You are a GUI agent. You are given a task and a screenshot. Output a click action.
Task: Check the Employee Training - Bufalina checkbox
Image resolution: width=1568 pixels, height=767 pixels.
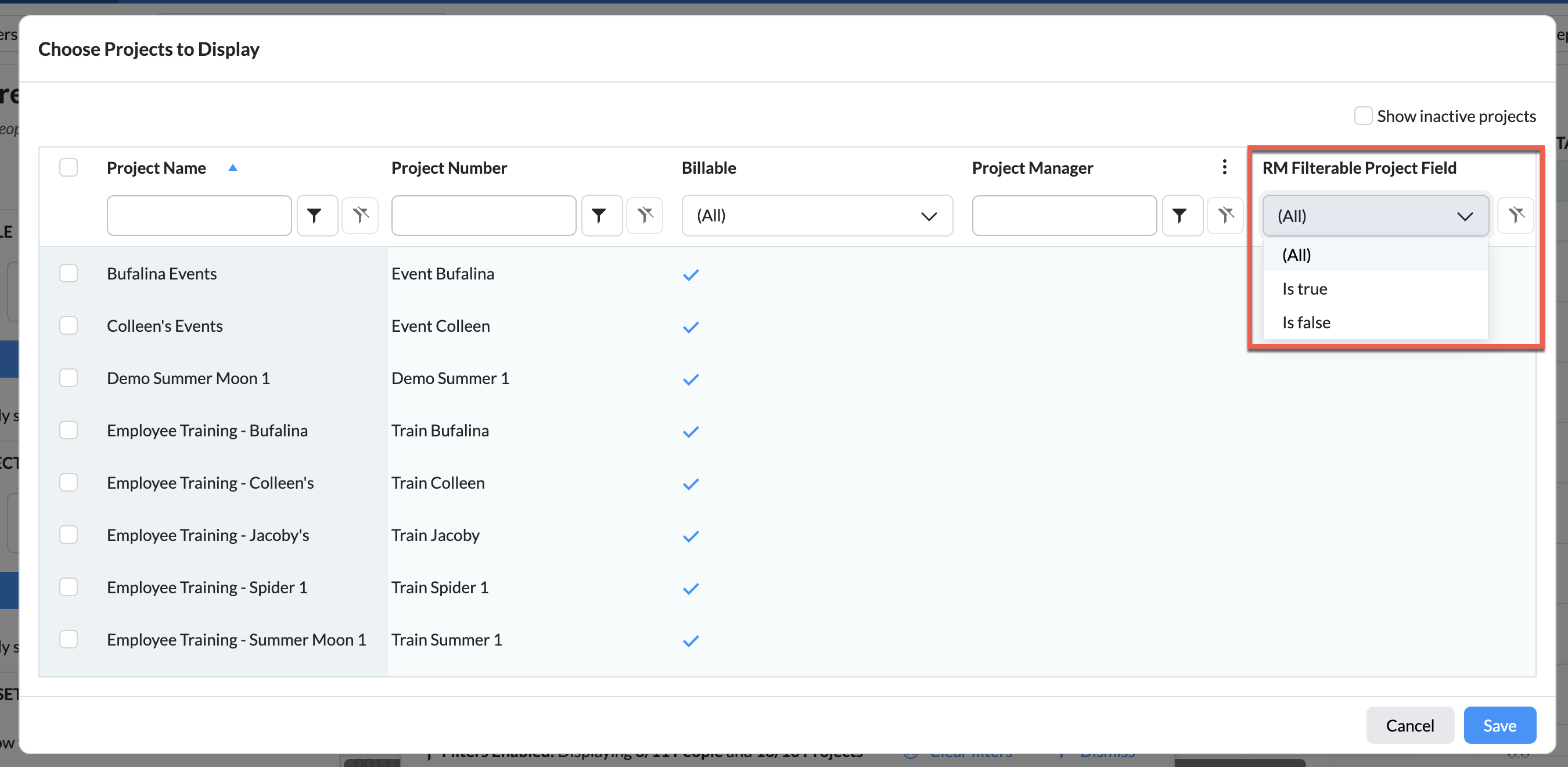pos(69,431)
